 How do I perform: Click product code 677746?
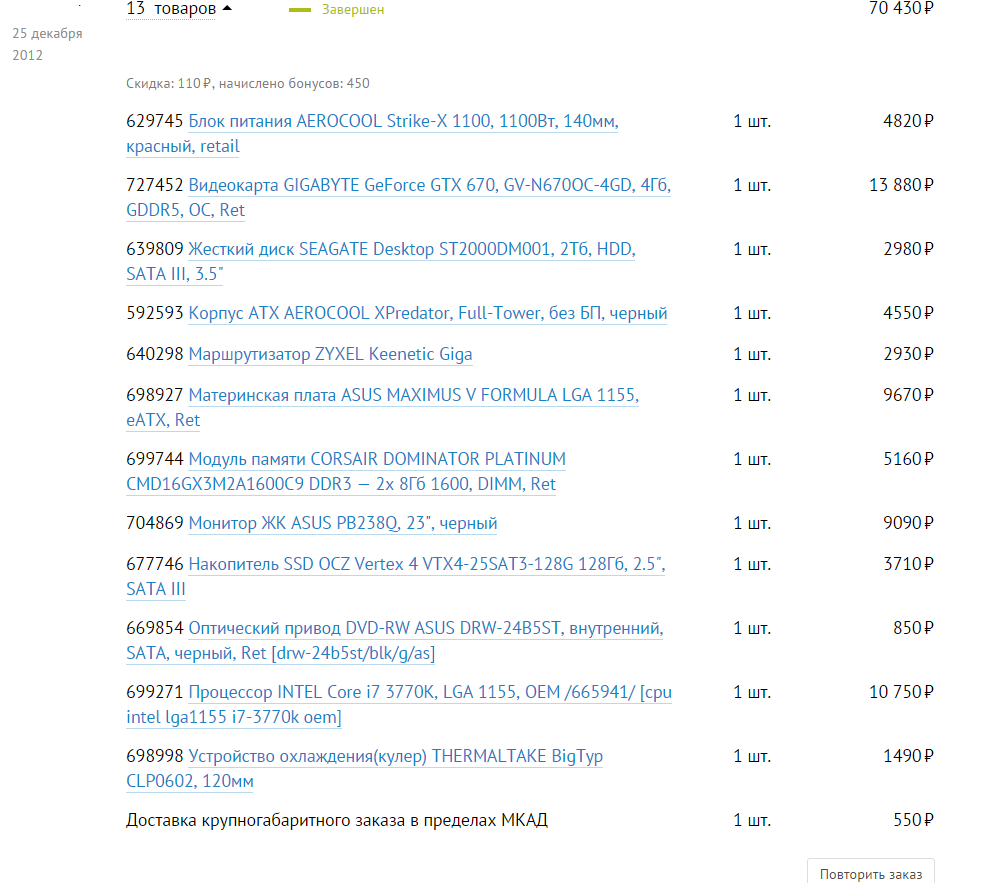click(x=155, y=564)
